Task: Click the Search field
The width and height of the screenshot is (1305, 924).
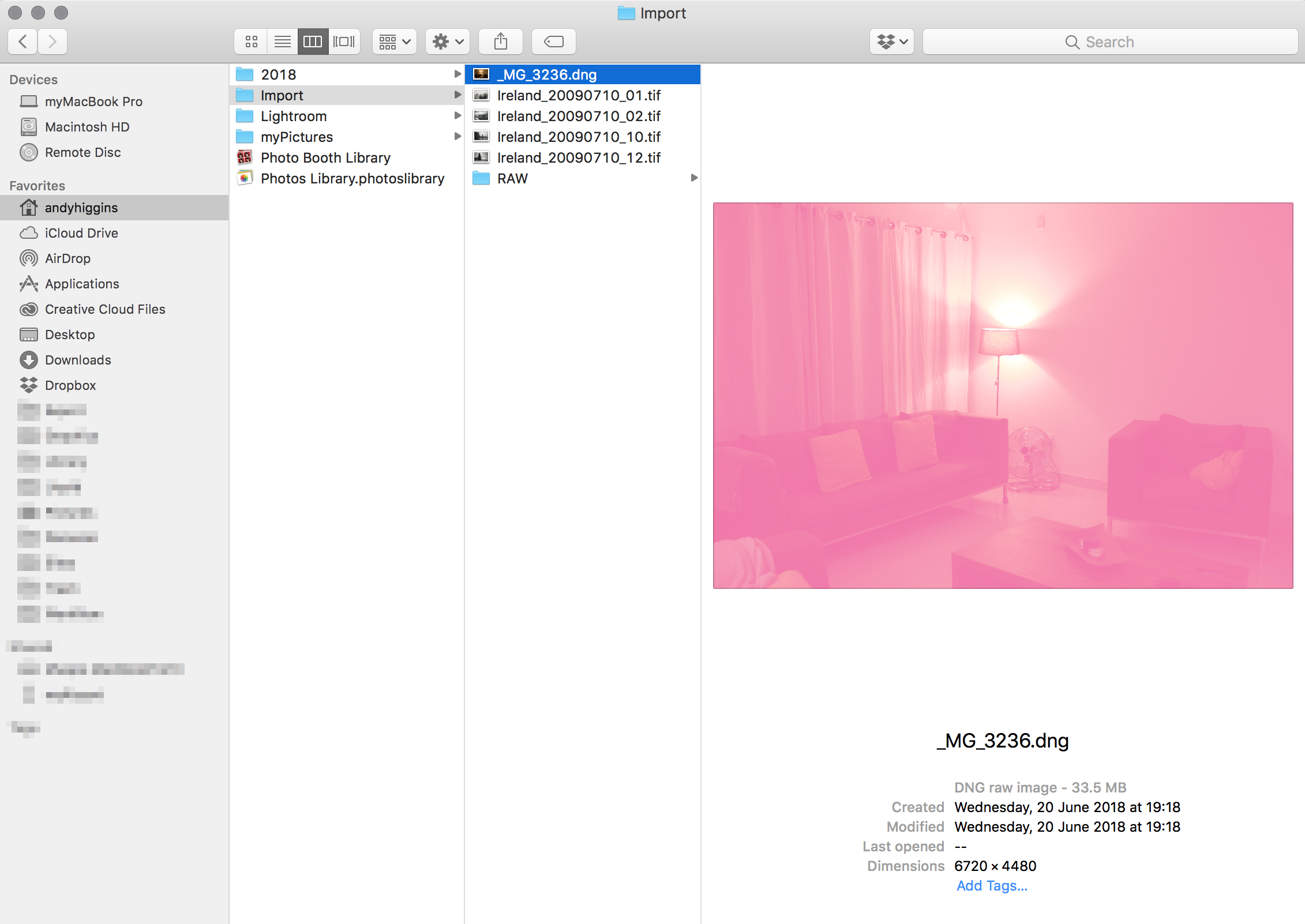Action: (x=1110, y=42)
